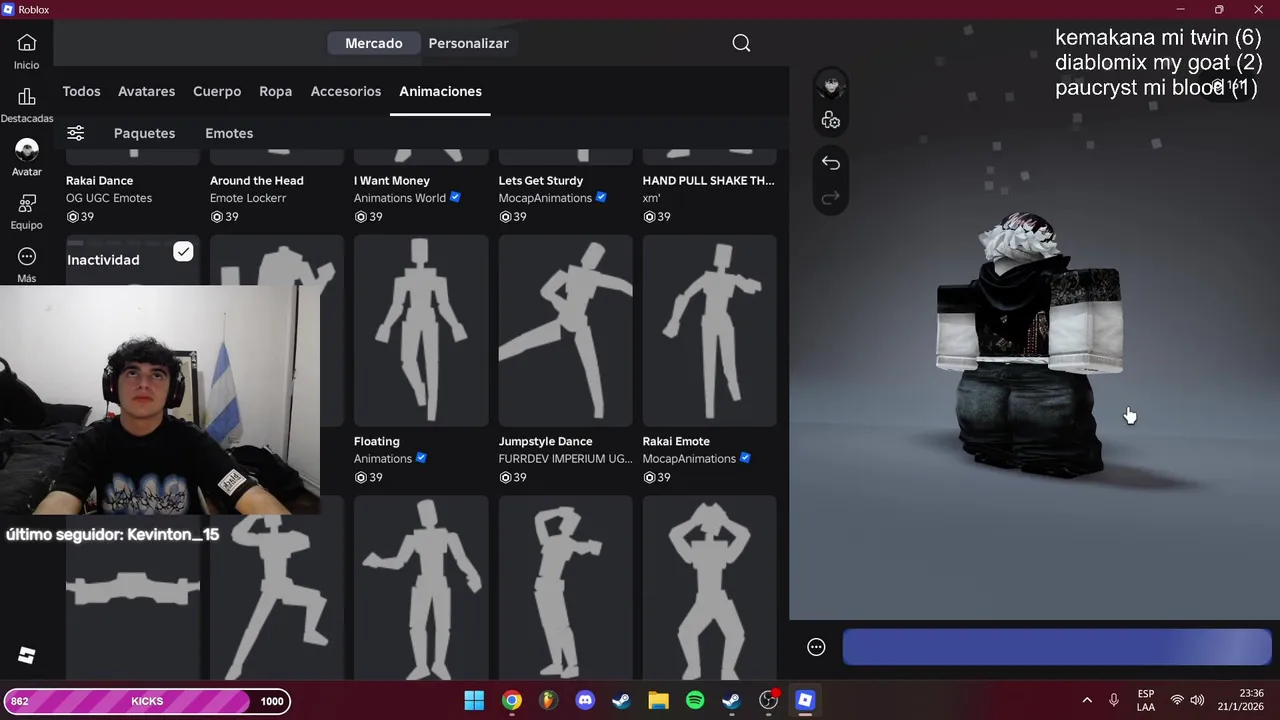1280x720 pixels.
Task: Open Lets Get Sturdy item title
Action: pos(541,181)
